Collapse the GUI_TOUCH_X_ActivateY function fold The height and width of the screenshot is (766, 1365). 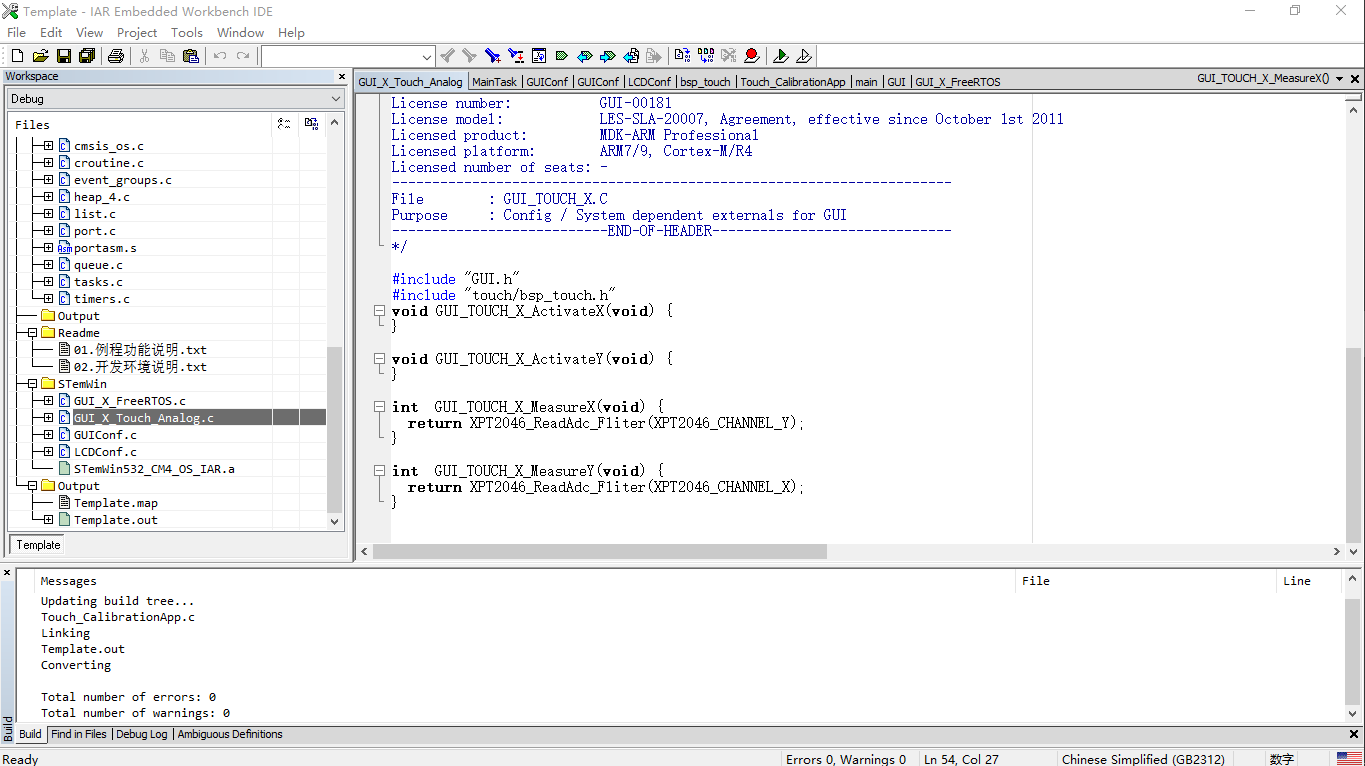point(379,359)
